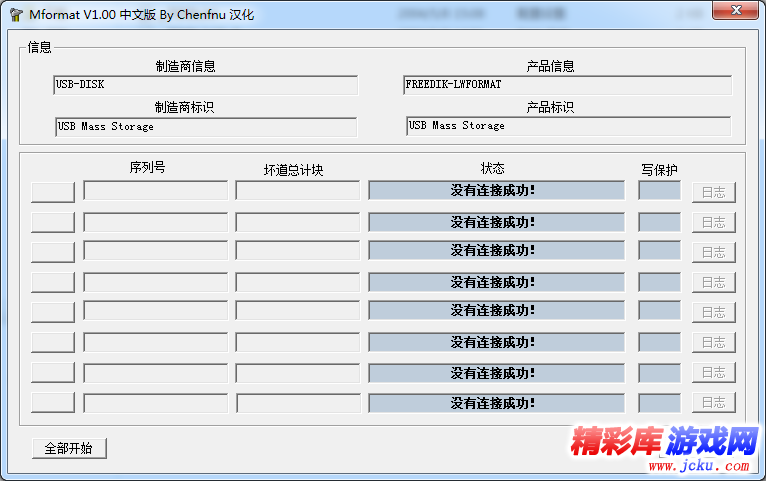Click the 序列号 field in the first row
Viewport: 766px width, 481px height.
tap(155, 190)
